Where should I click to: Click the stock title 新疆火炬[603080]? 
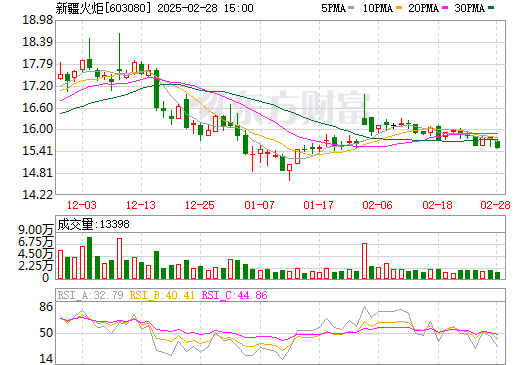(103, 8)
